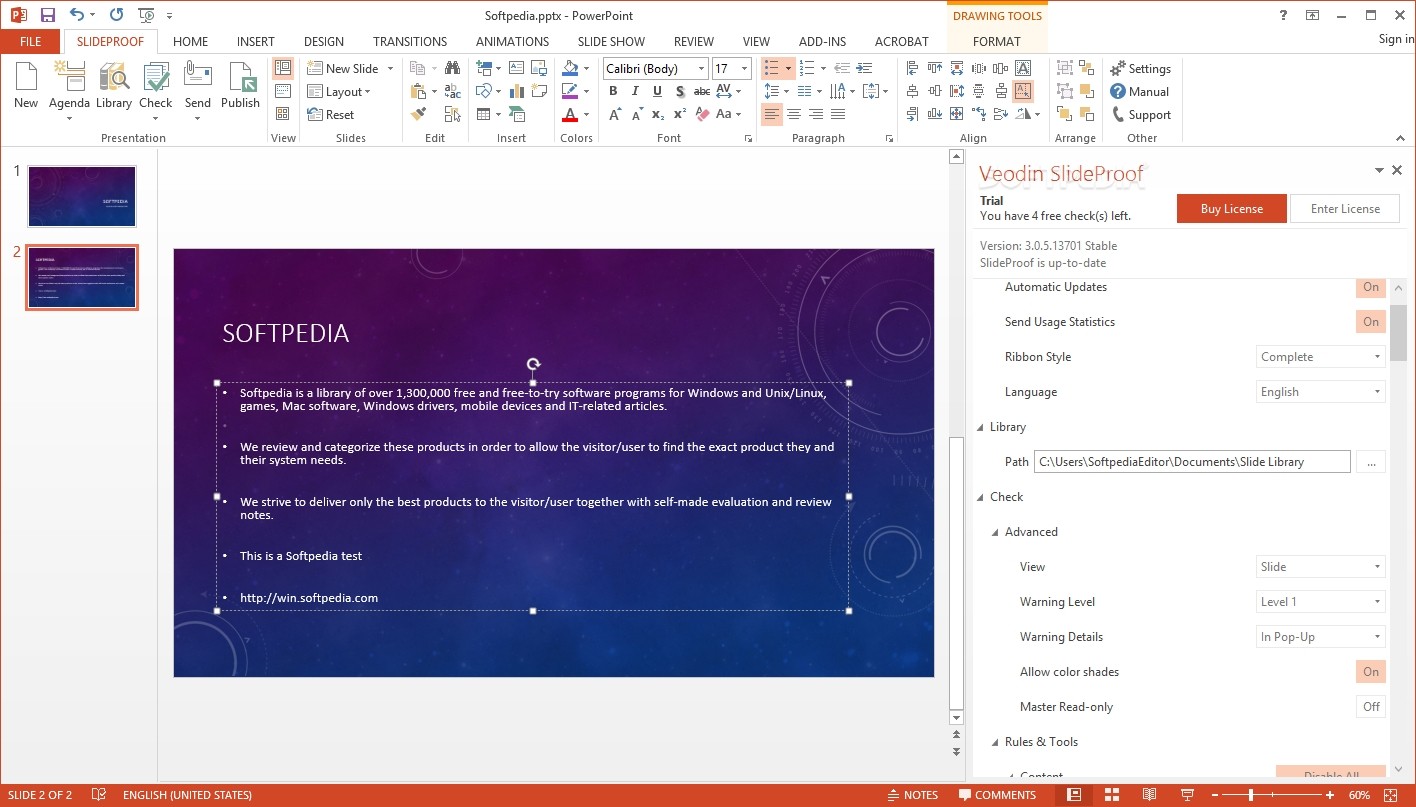The image size is (1416, 807).
Task: Switch to the ANIMATIONS tab
Action: 512,42
